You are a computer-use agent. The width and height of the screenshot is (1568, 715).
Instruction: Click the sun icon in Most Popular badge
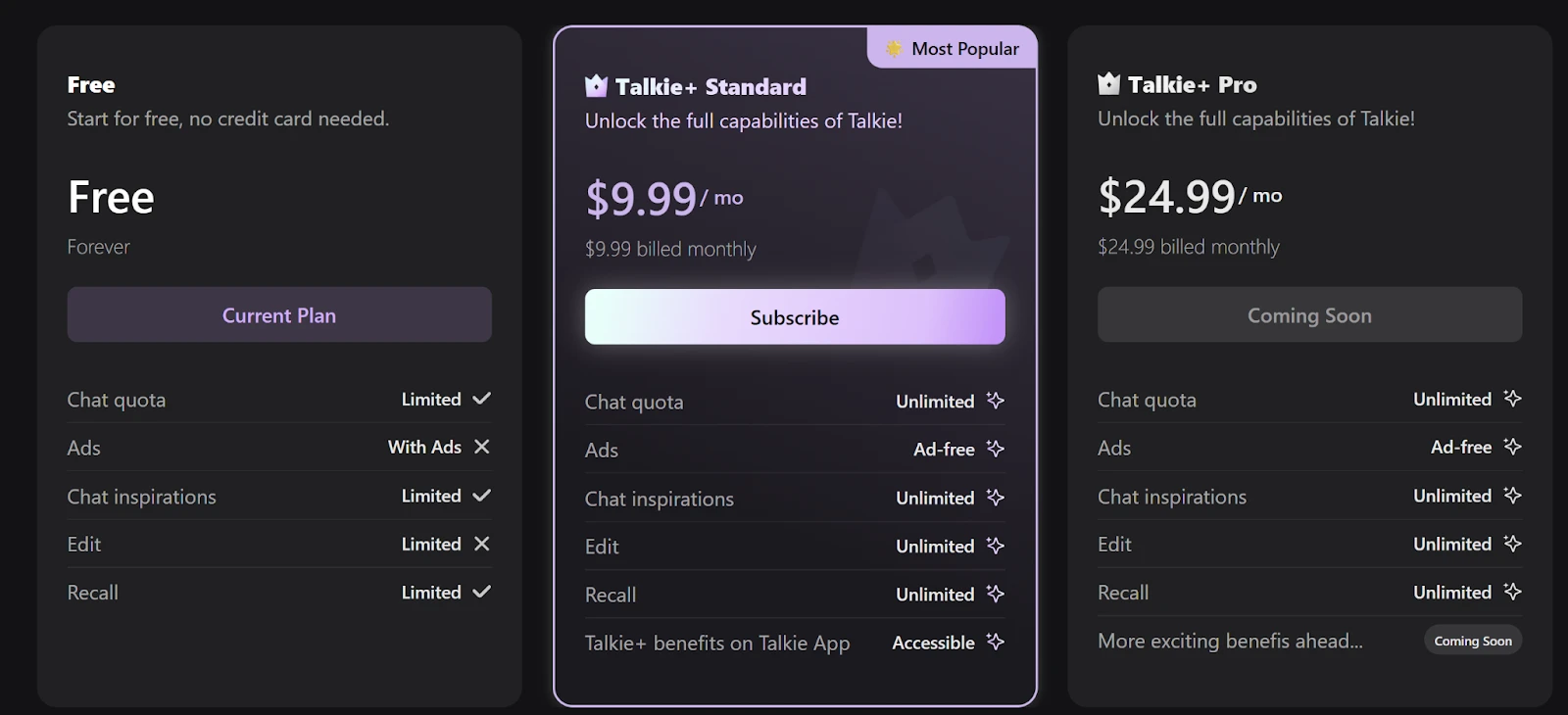[894, 49]
